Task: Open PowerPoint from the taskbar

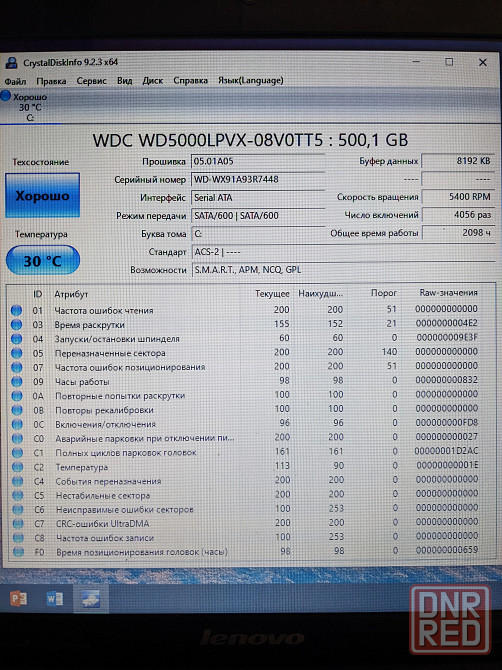Action: [x=18, y=599]
